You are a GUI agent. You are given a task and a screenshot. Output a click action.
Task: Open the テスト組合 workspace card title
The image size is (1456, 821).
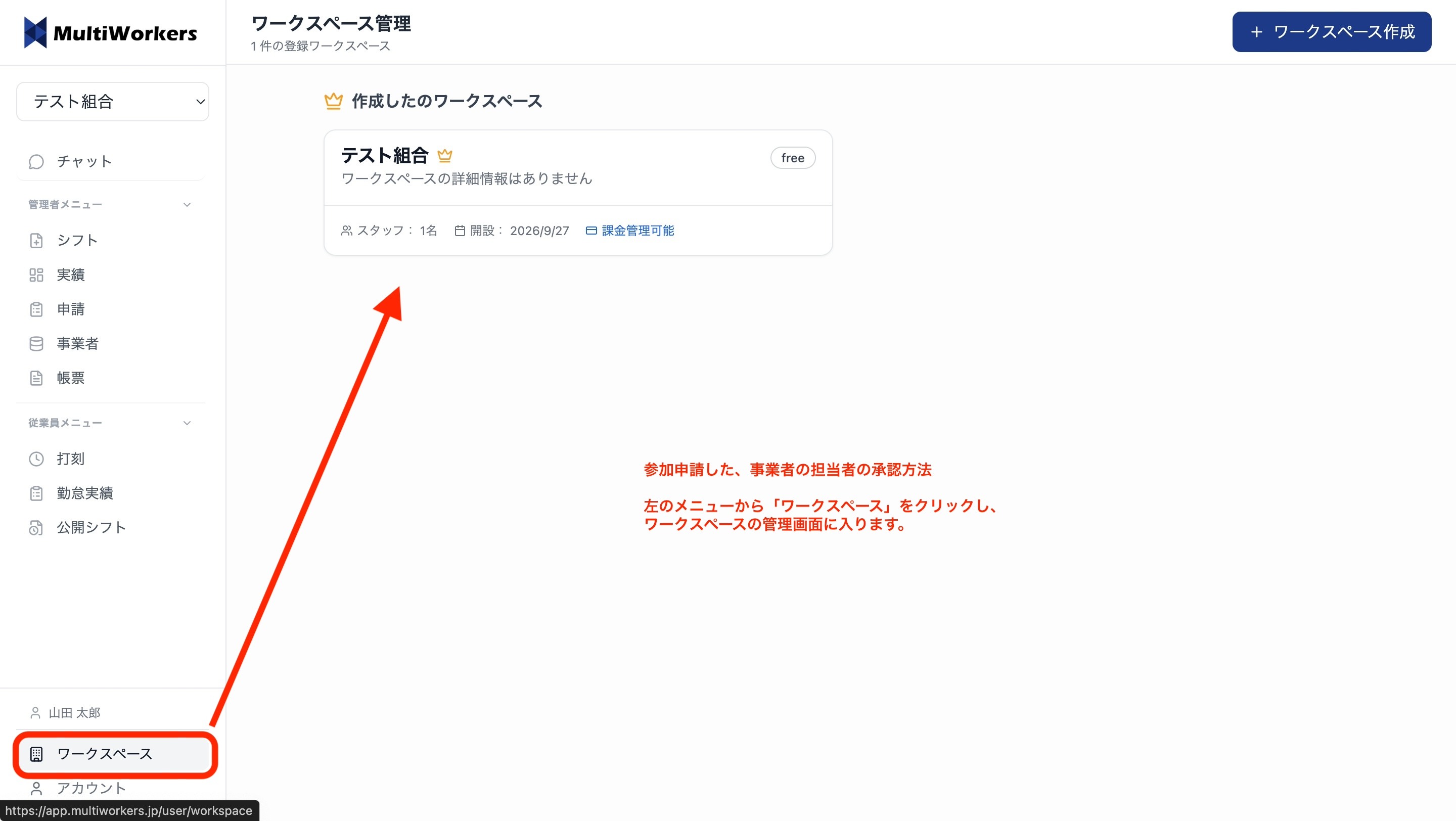click(384, 155)
